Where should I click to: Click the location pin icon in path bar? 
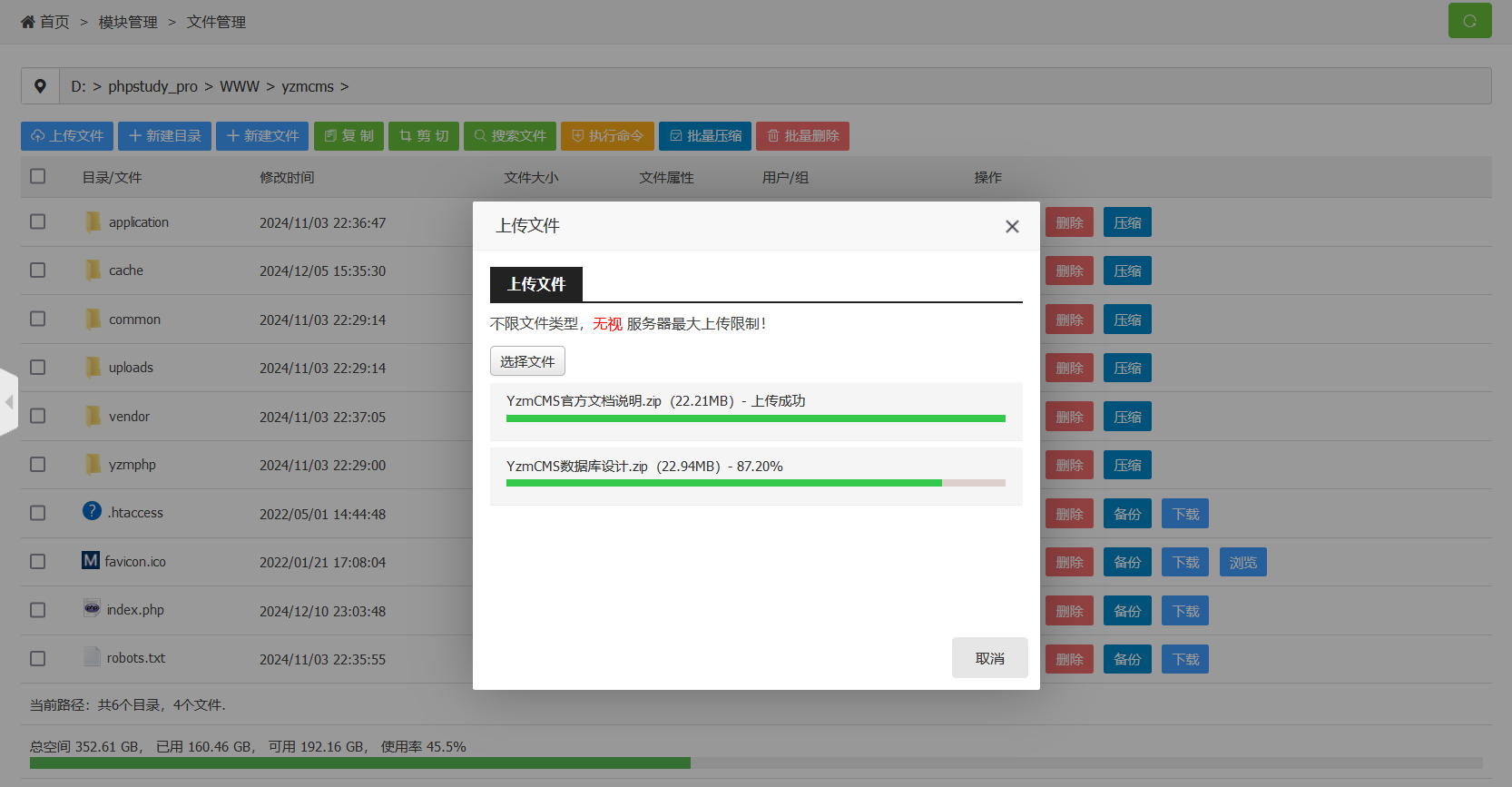(x=40, y=86)
